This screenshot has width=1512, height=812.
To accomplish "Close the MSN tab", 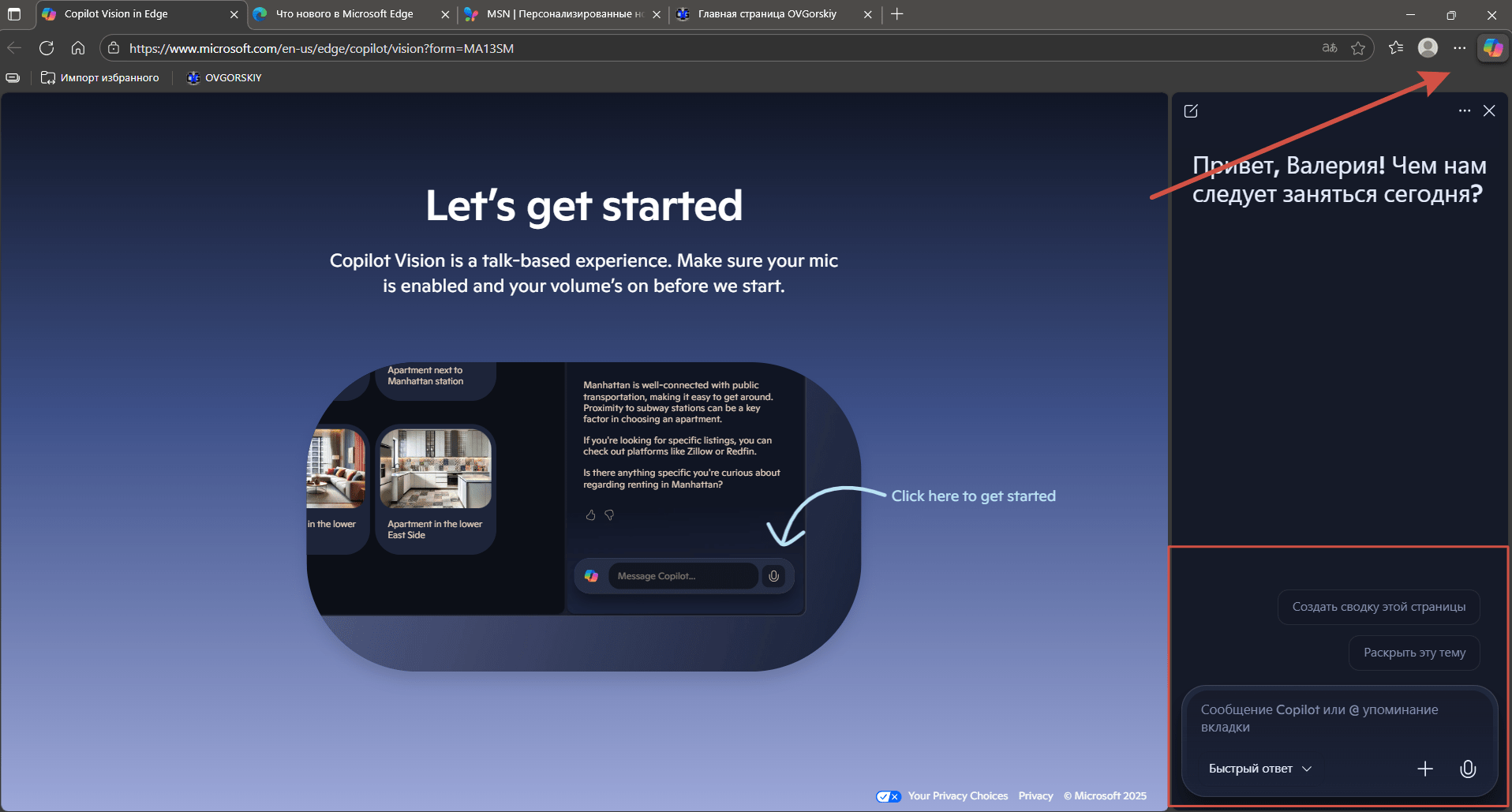I will tap(657, 14).
